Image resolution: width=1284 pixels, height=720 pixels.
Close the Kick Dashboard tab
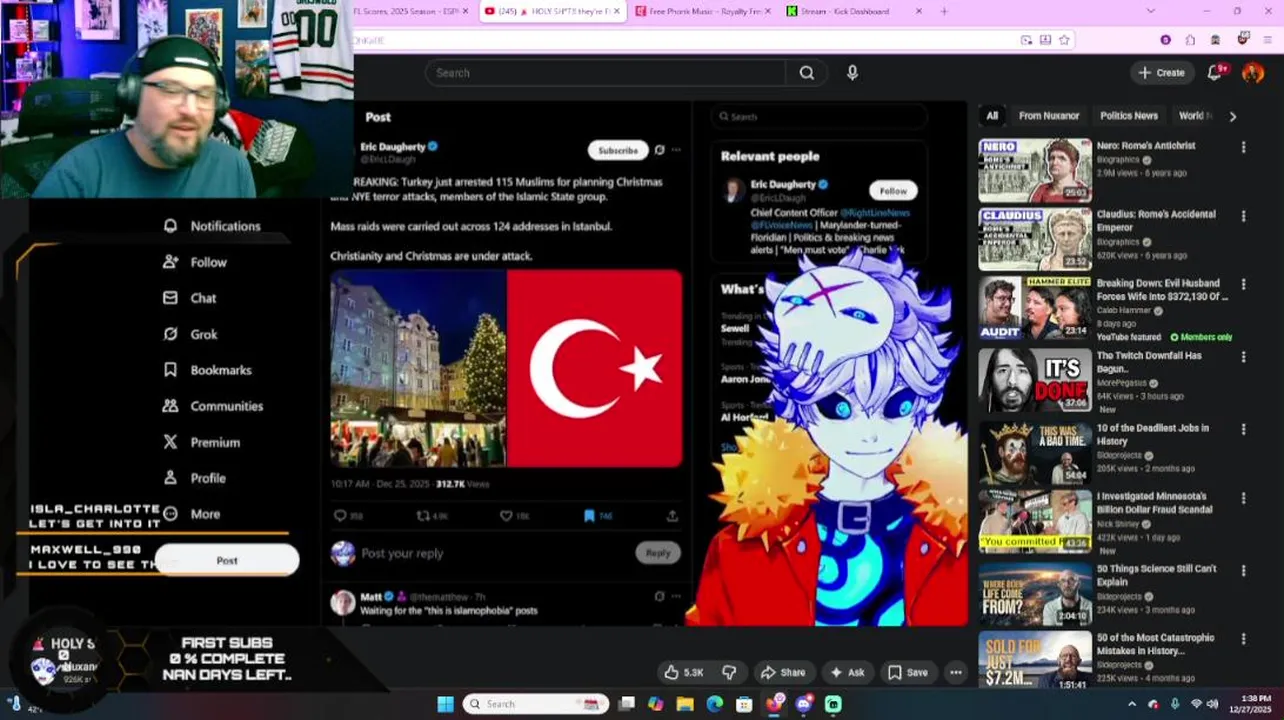pos(919,11)
